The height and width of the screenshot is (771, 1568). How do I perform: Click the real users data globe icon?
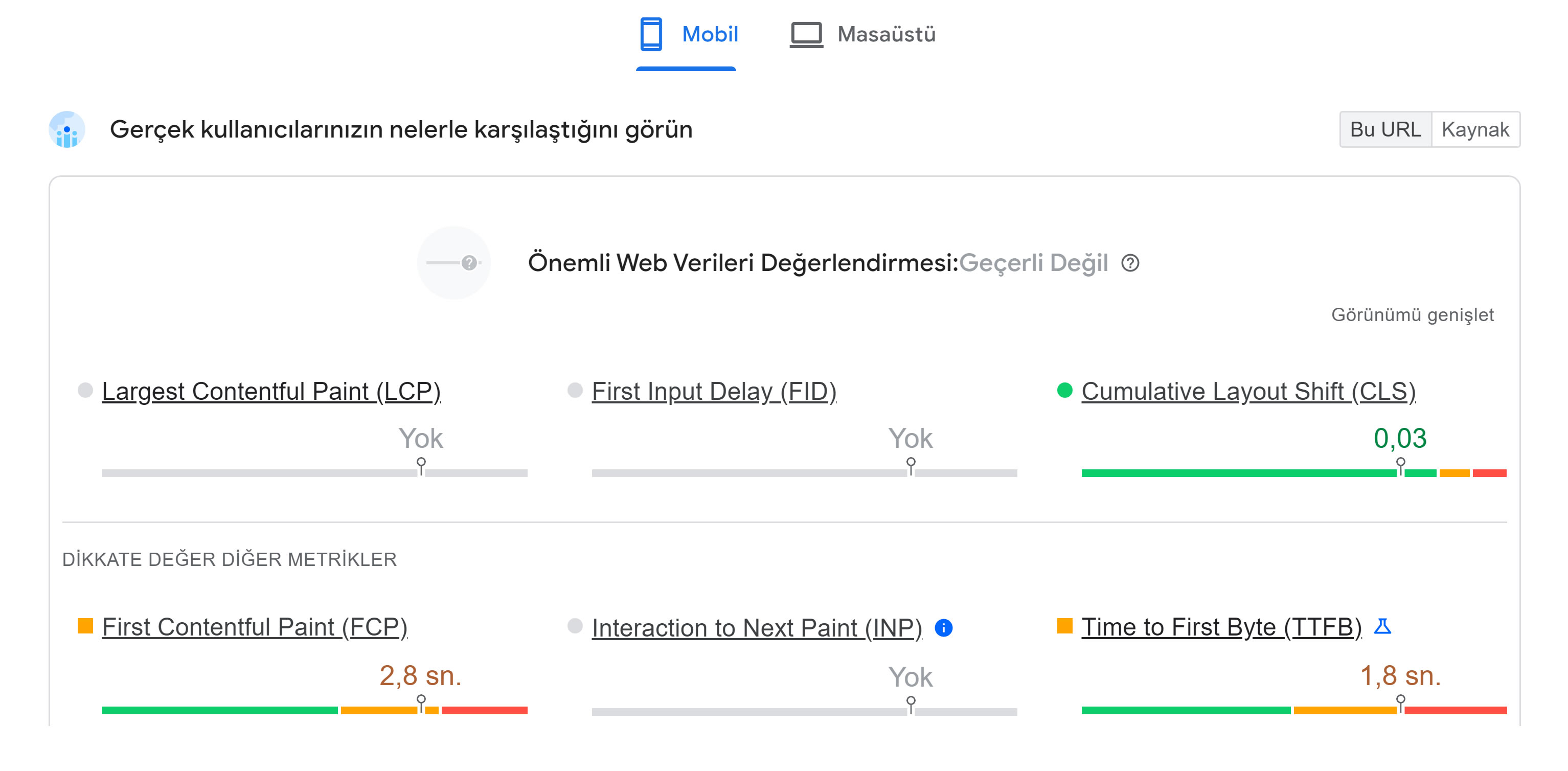click(x=67, y=129)
